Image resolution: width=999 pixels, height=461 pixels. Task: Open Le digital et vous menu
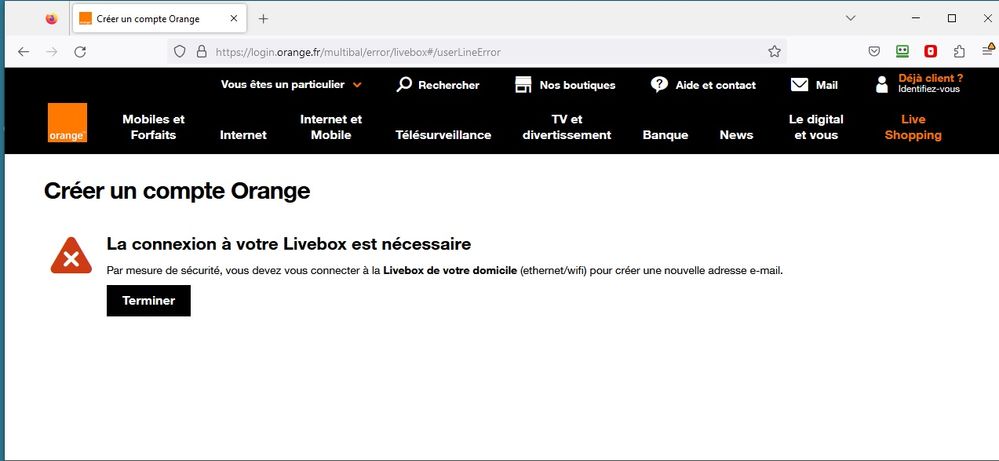point(816,127)
